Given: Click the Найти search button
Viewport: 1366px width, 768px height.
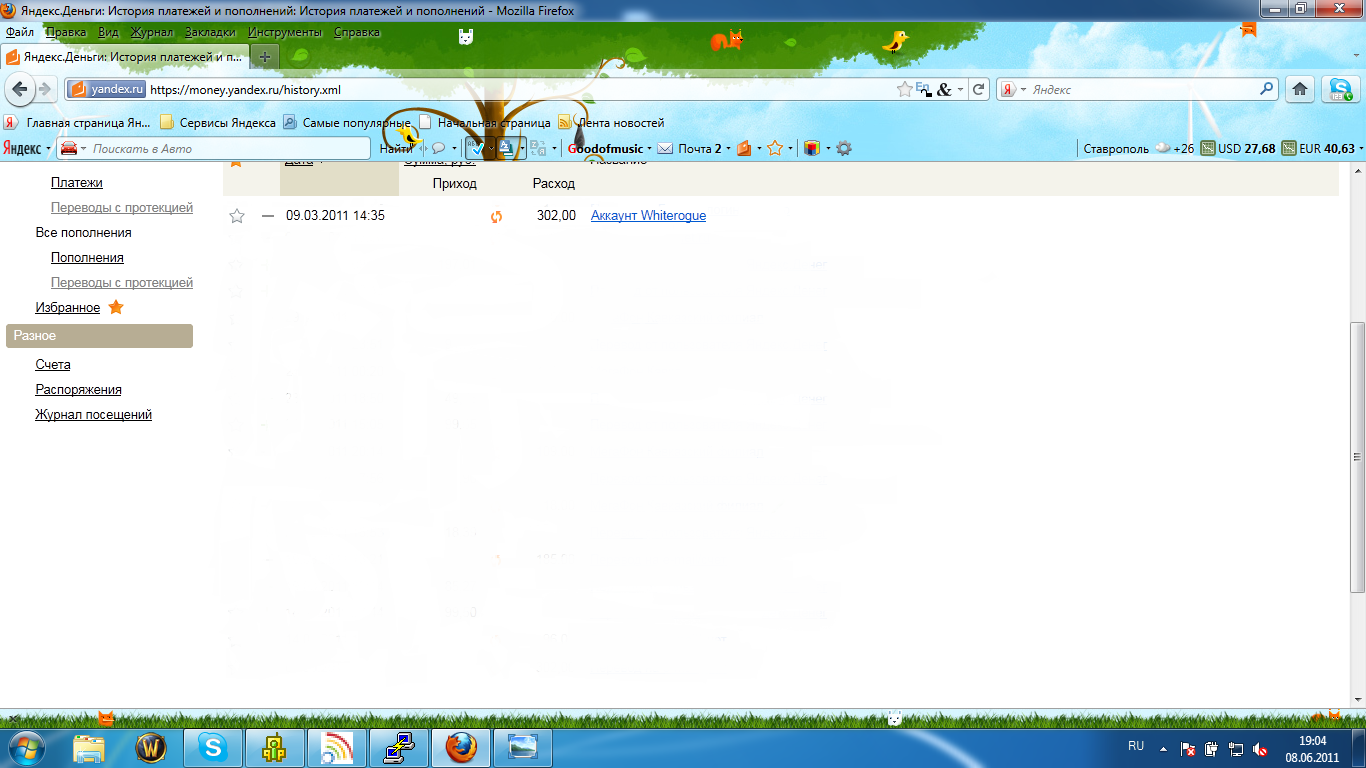Looking at the screenshot, I should click(396, 149).
